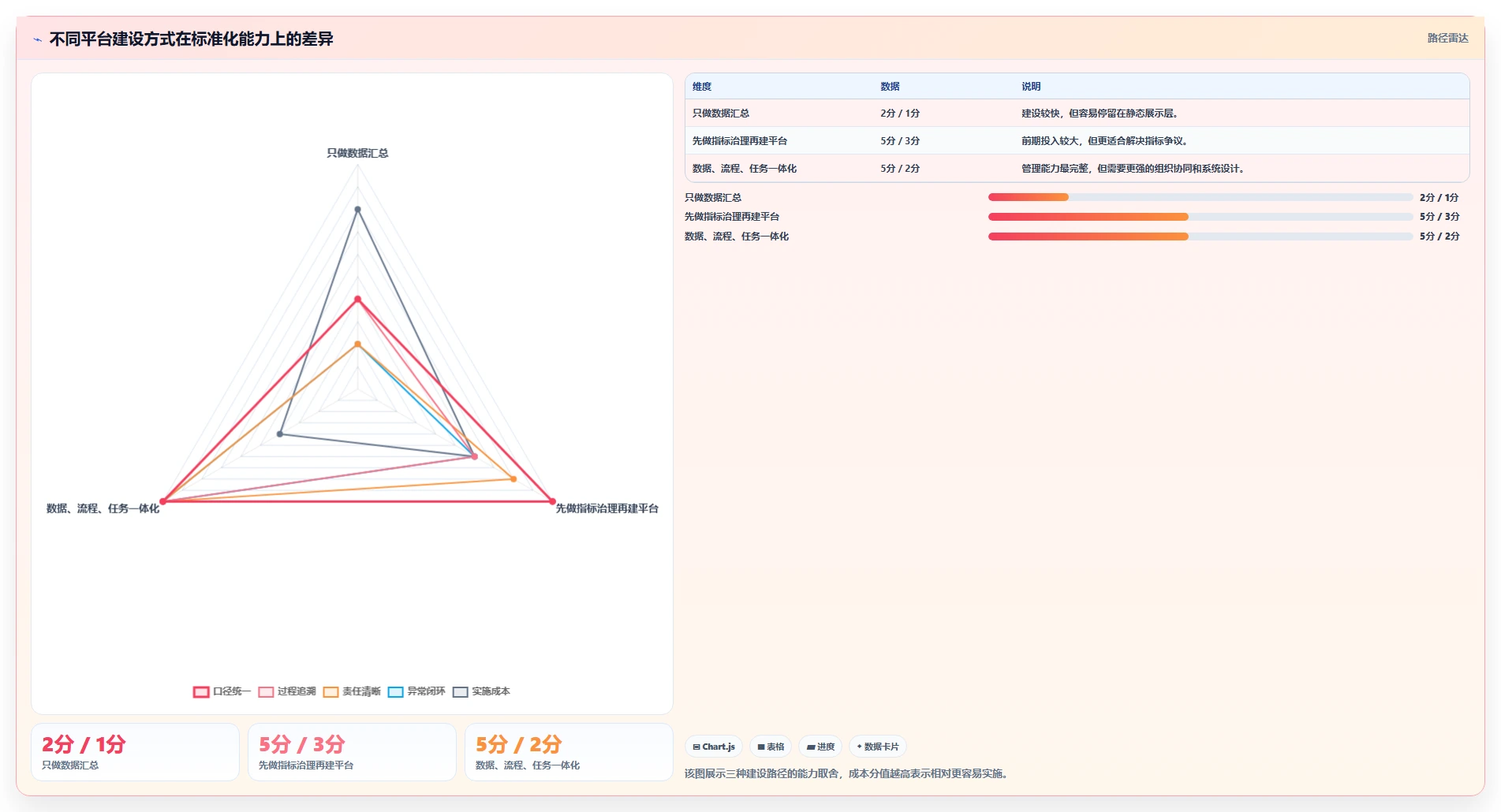Screen dimensions: 1501x812
Task: Toggle the 口径统一 legend series
Action: click(222, 691)
